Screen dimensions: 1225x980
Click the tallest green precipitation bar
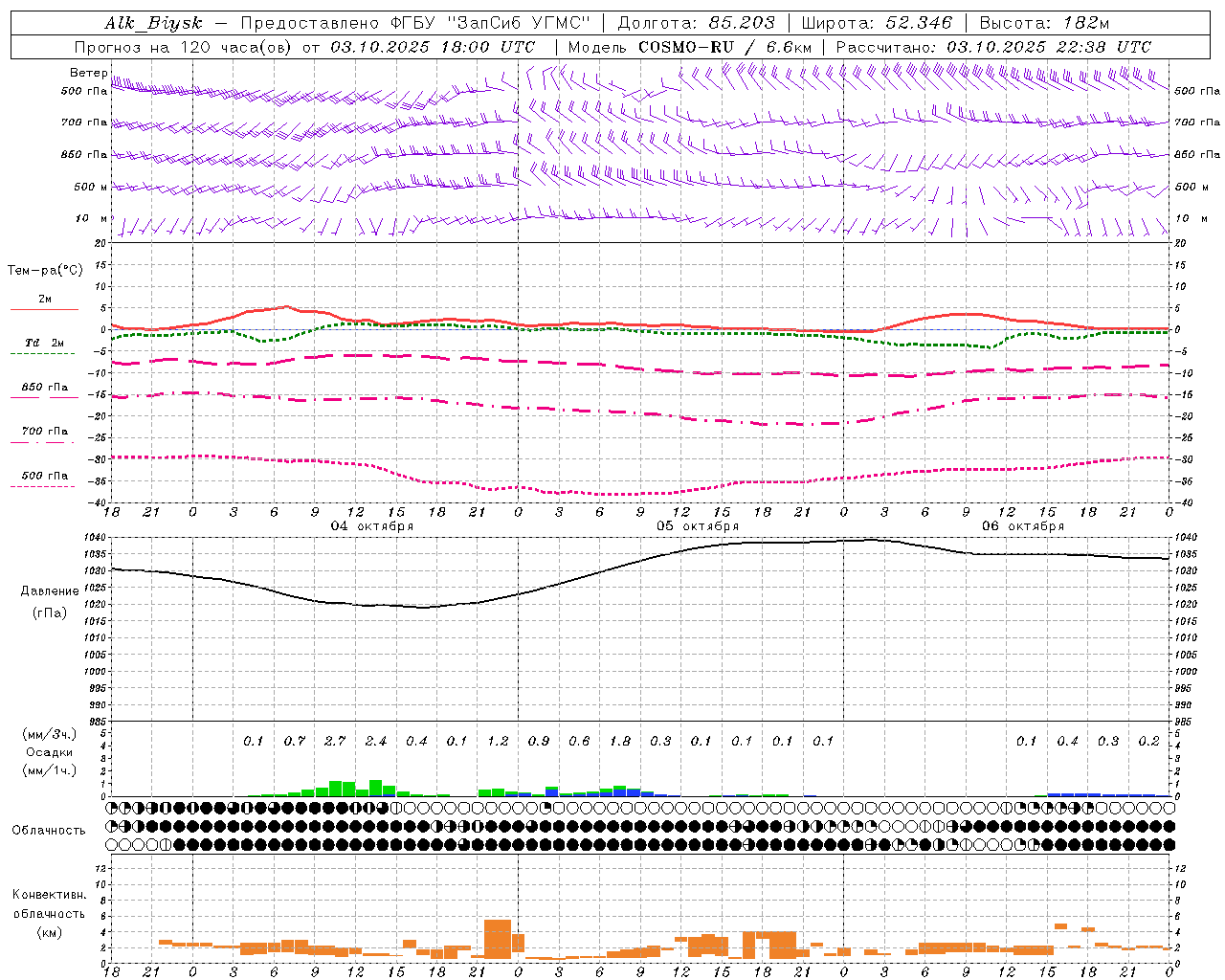pyautogui.click(x=376, y=788)
